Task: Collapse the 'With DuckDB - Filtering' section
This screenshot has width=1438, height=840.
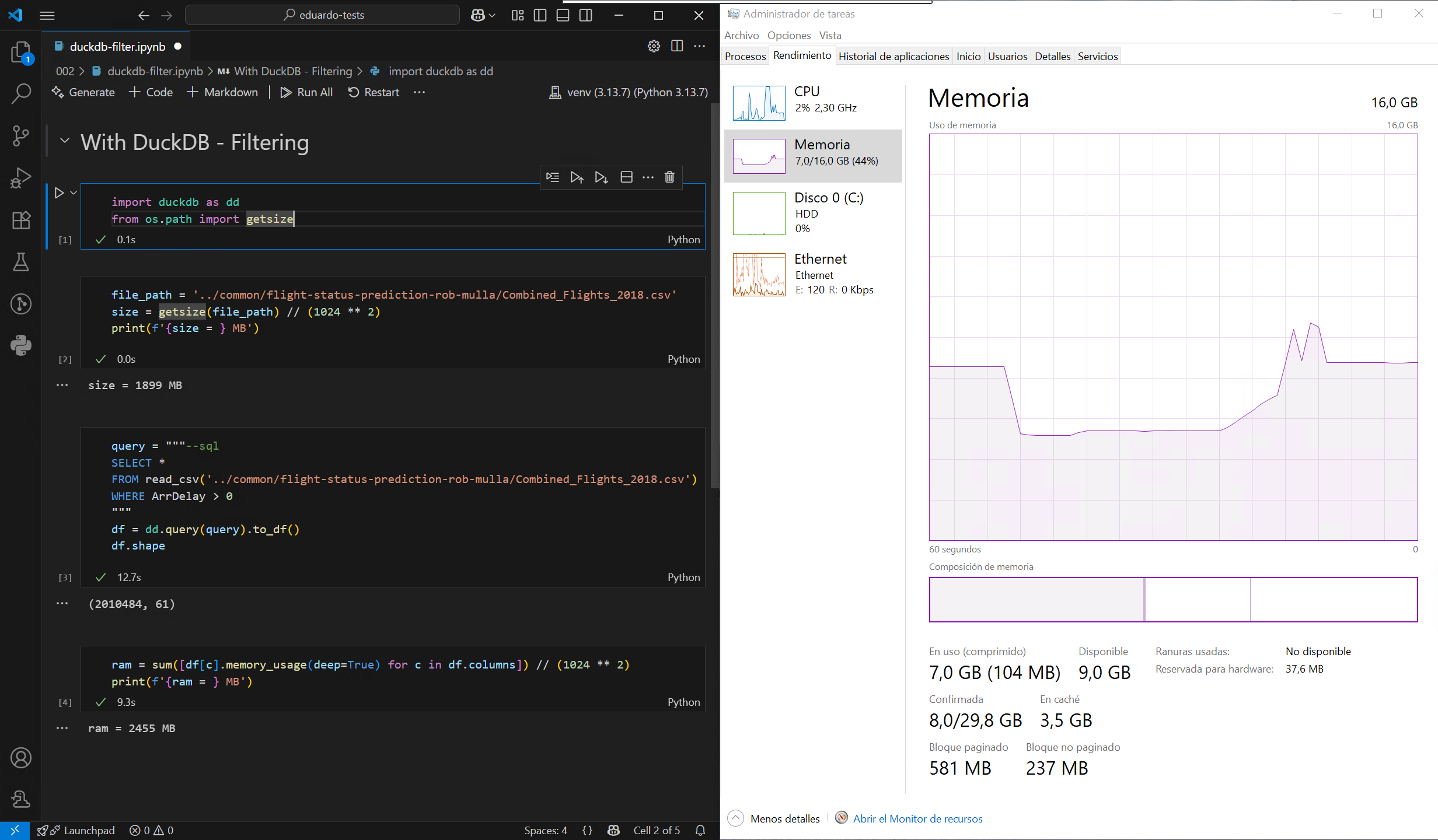Action: click(x=64, y=141)
